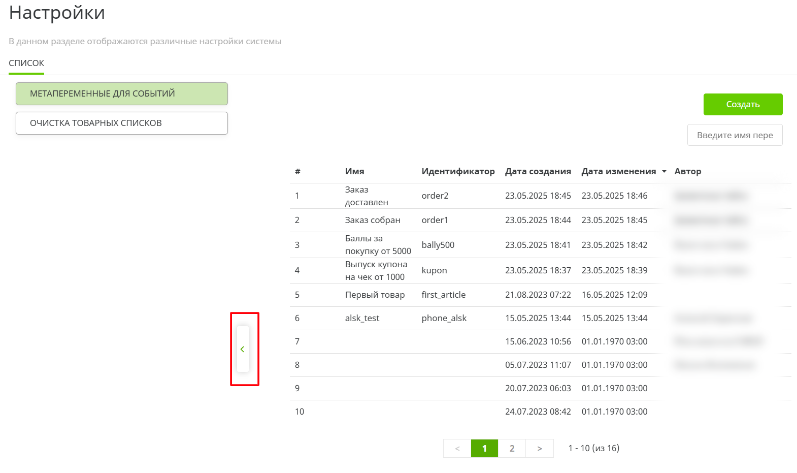Open the Выпуск купона на чек row

click(377, 270)
